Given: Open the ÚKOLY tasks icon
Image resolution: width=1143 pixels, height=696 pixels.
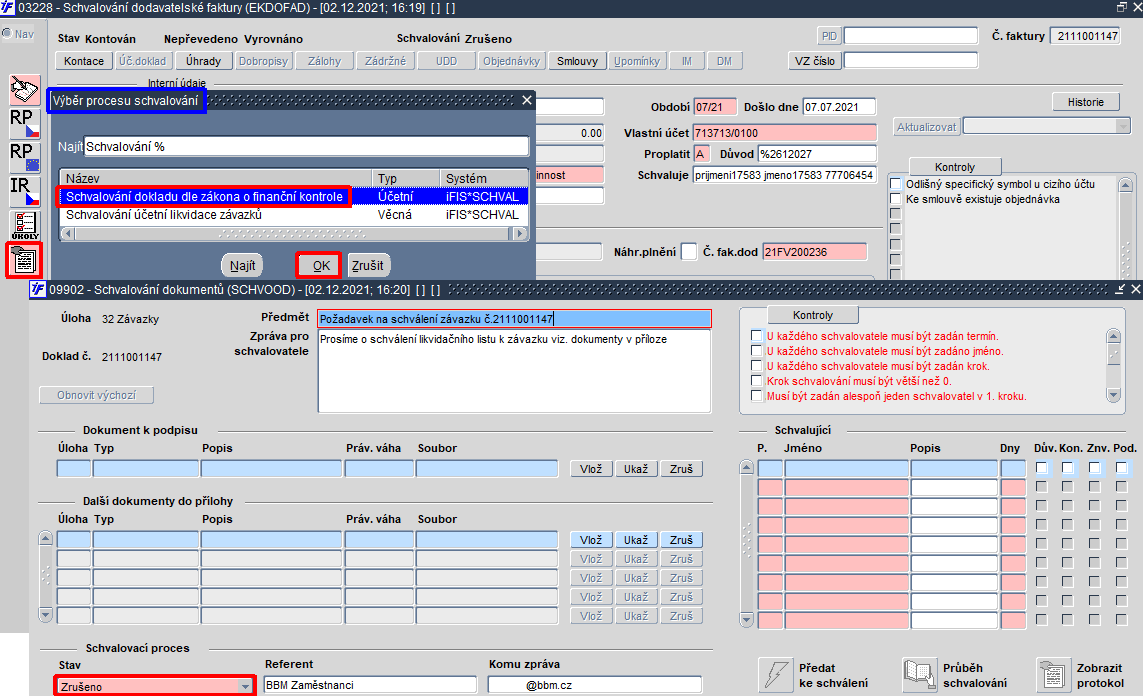Looking at the screenshot, I should [x=24, y=226].
